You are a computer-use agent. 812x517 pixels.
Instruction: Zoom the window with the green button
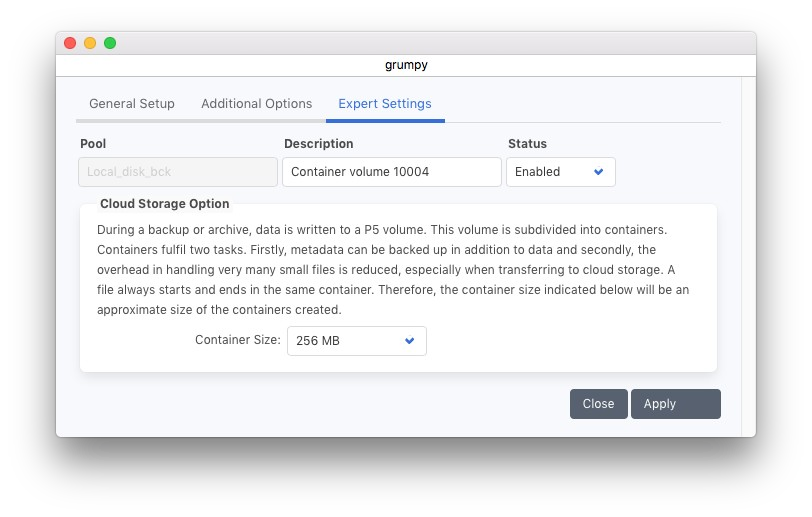110,43
